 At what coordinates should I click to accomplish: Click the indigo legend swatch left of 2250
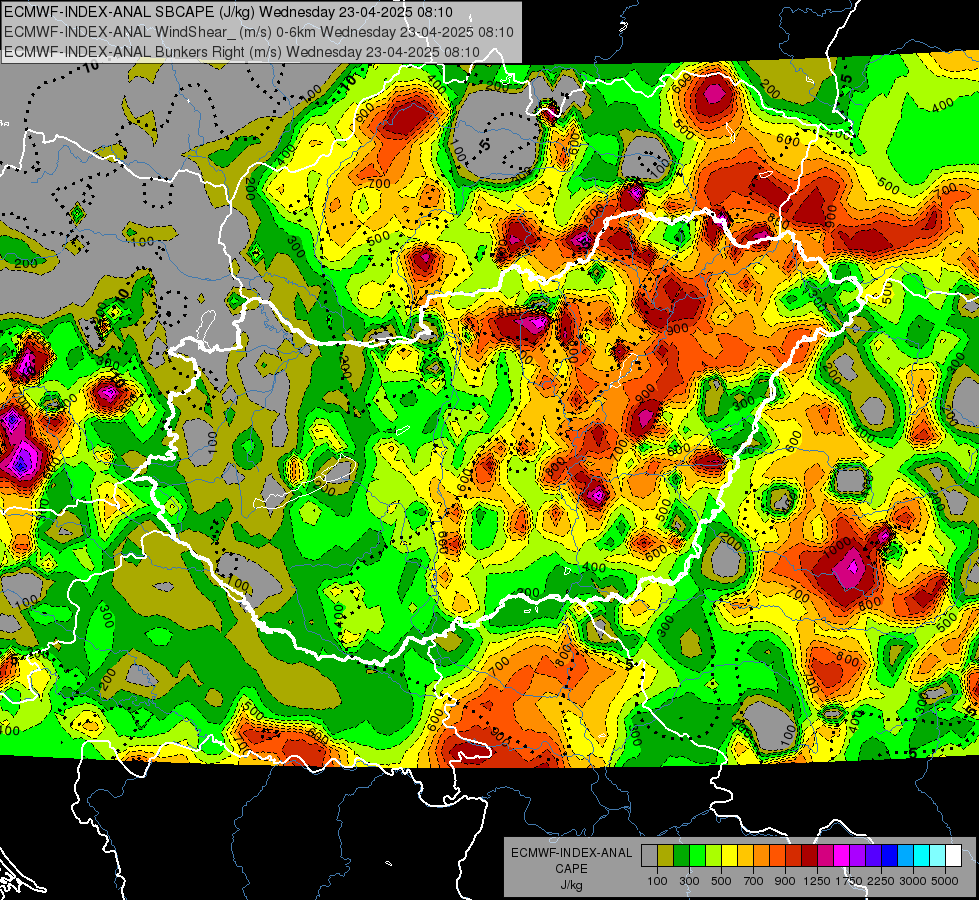coord(873,855)
